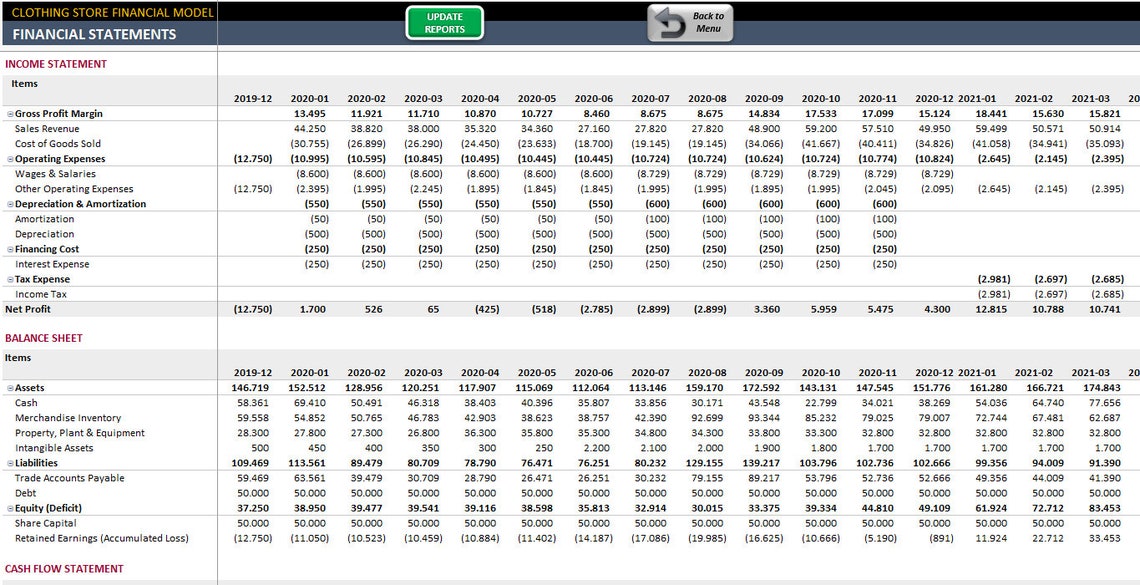This screenshot has height=585, width=1140.
Task: Select the Retained Earnings row label
Action: (100, 537)
